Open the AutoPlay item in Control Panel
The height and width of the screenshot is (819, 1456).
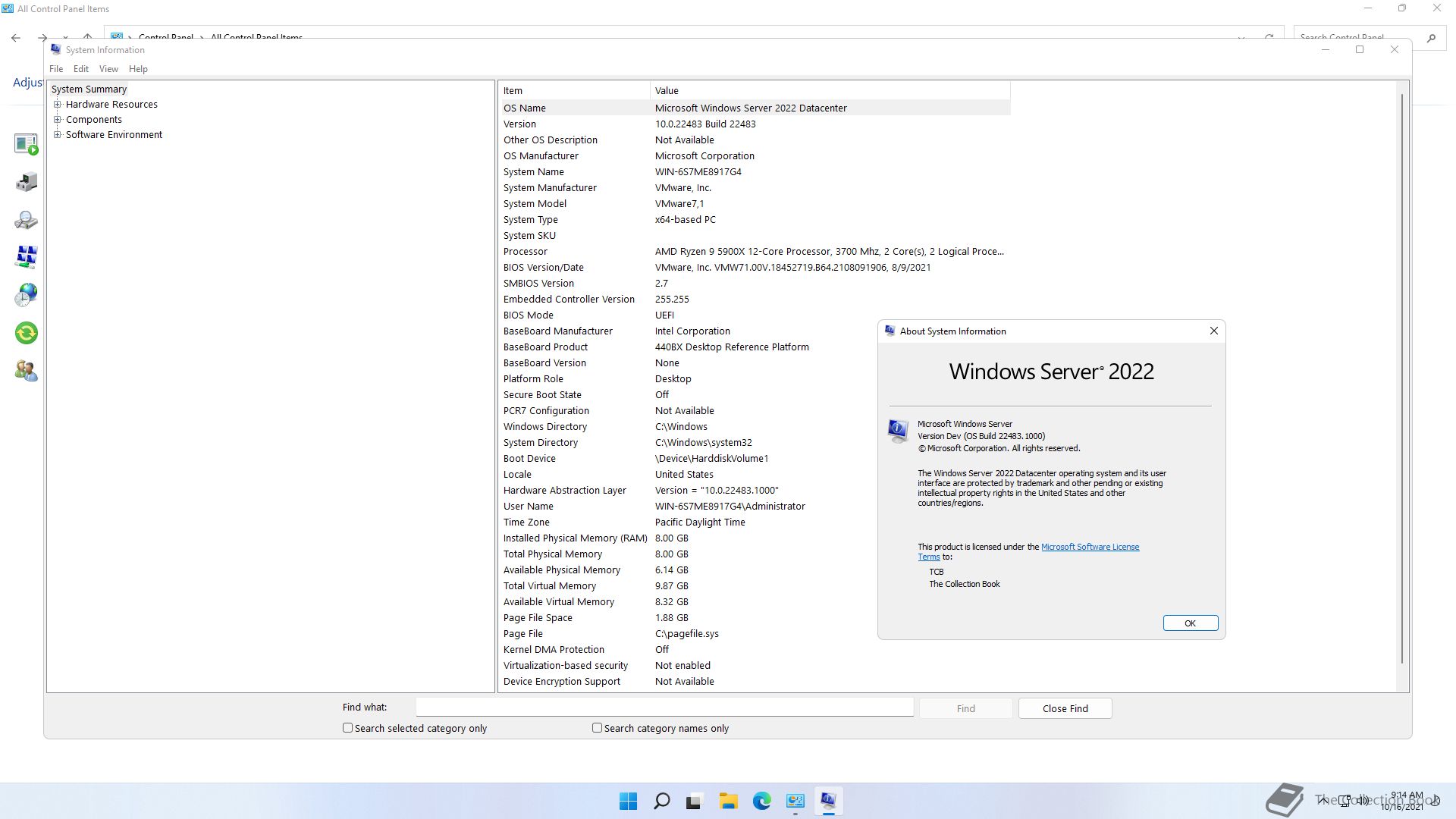click(26, 143)
